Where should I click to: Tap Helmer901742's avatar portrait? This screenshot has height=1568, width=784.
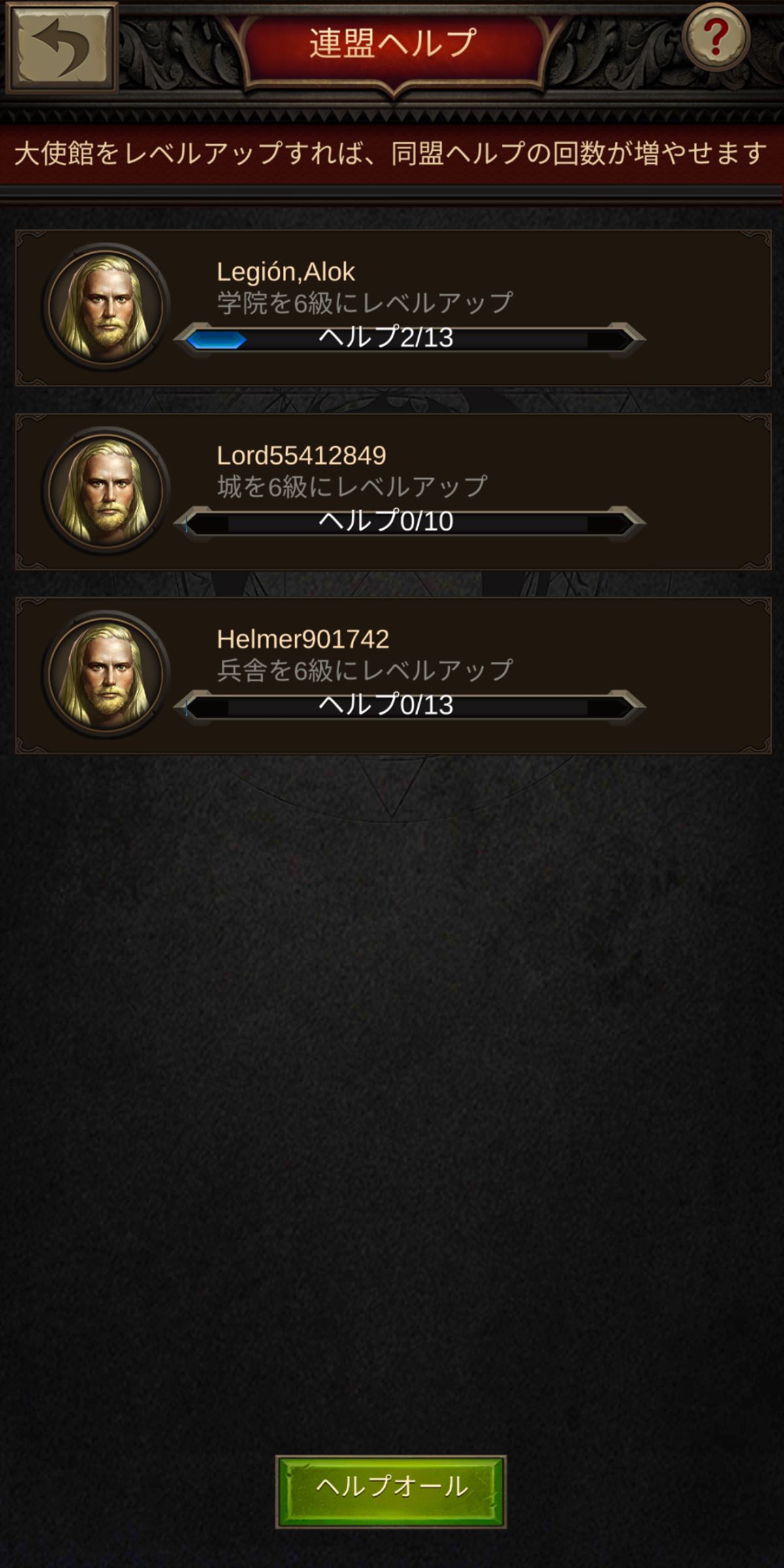click(105, 674)
